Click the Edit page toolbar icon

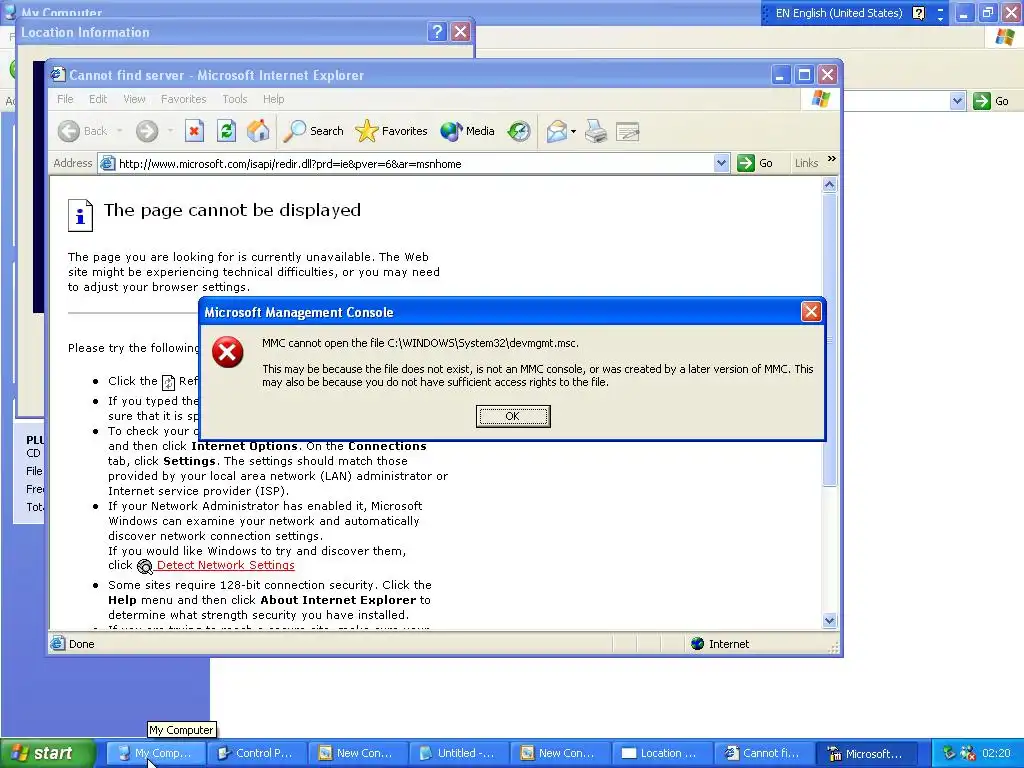628,131
